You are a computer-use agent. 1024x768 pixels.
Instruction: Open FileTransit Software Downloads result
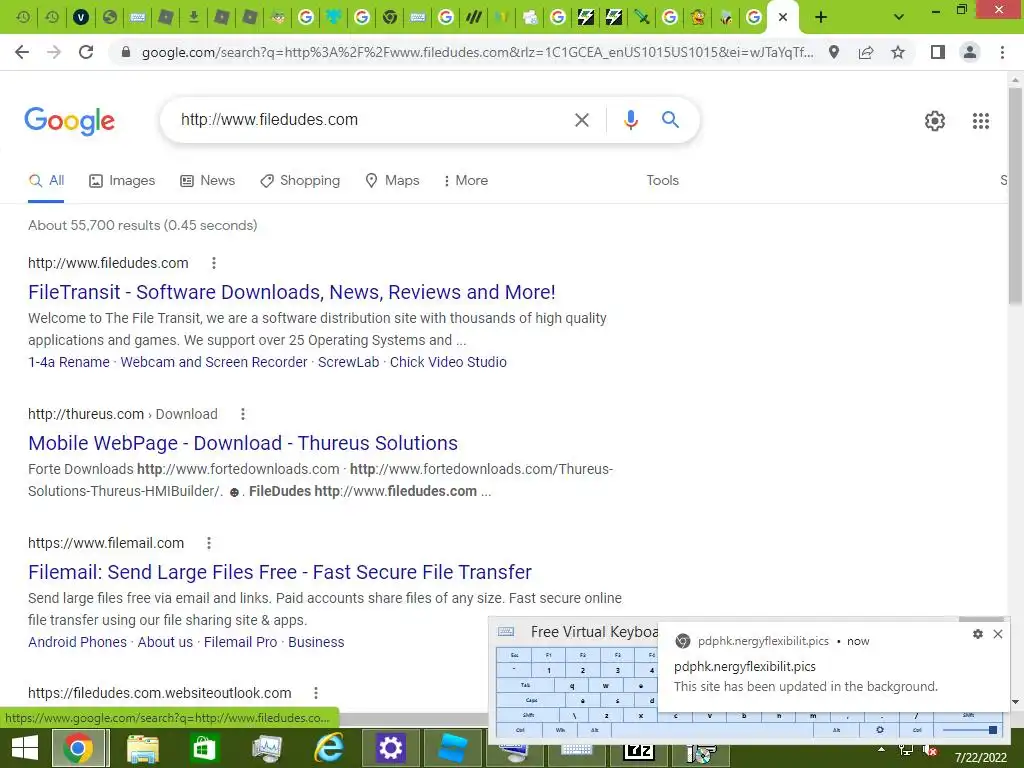[291, 292]
